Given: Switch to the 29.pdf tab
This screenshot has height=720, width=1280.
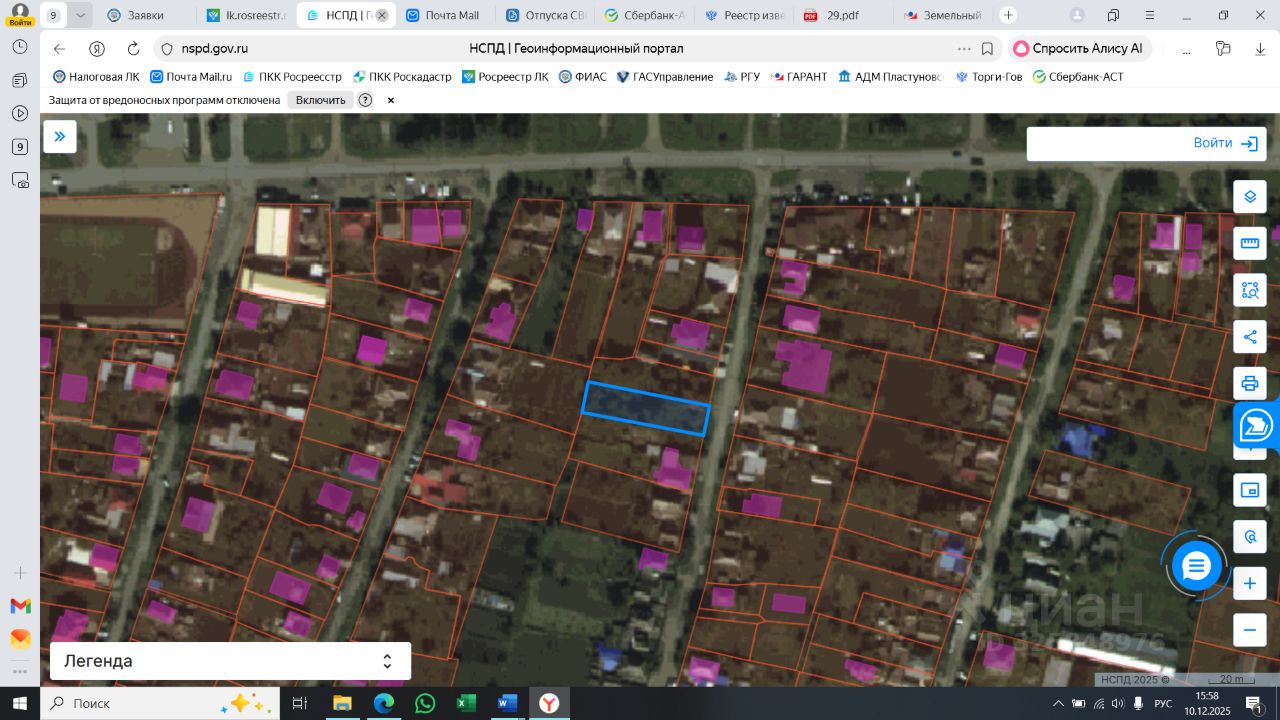Looking at the screenshot, I should pos(843,15).
